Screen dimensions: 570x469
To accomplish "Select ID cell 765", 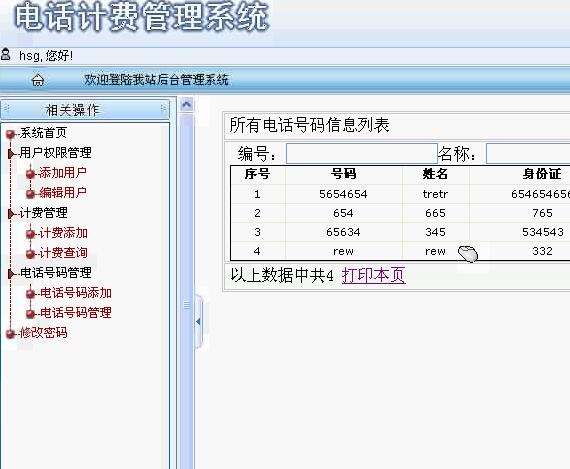I will [542, 213].
